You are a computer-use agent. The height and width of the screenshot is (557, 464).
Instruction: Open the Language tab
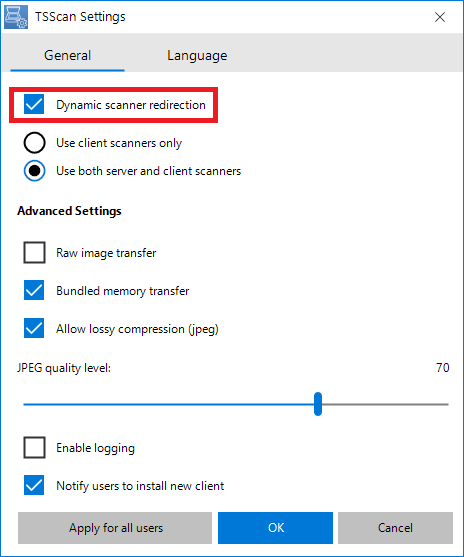197,55
